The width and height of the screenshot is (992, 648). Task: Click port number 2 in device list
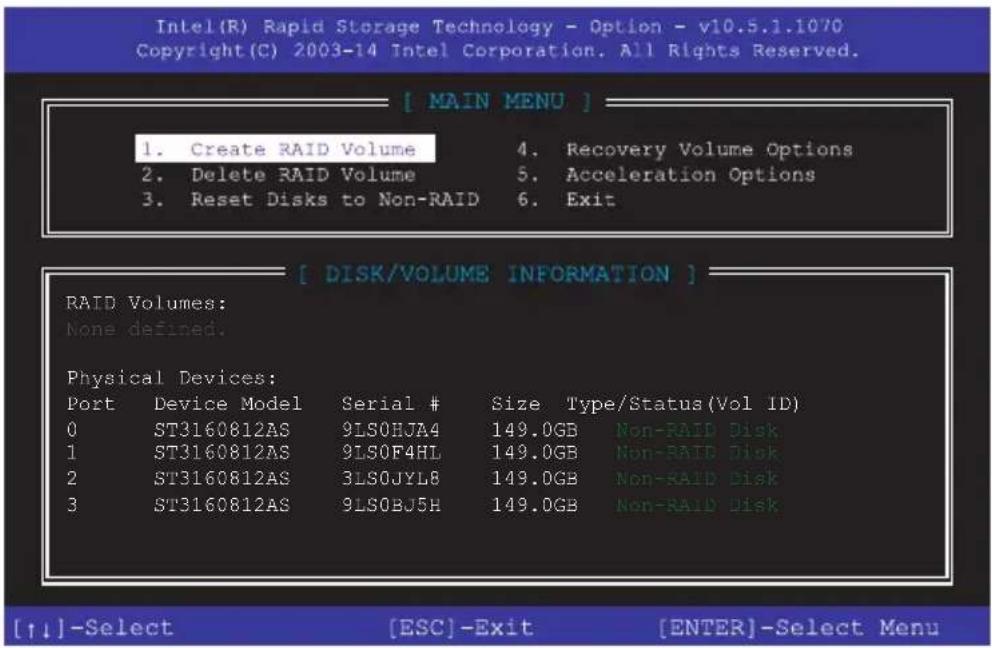(72, 478)
